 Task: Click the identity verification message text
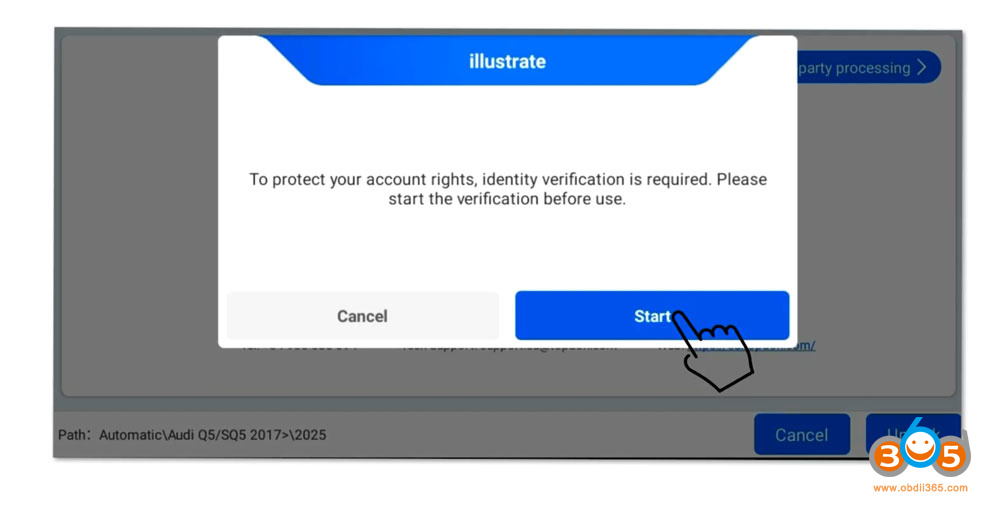507,189
